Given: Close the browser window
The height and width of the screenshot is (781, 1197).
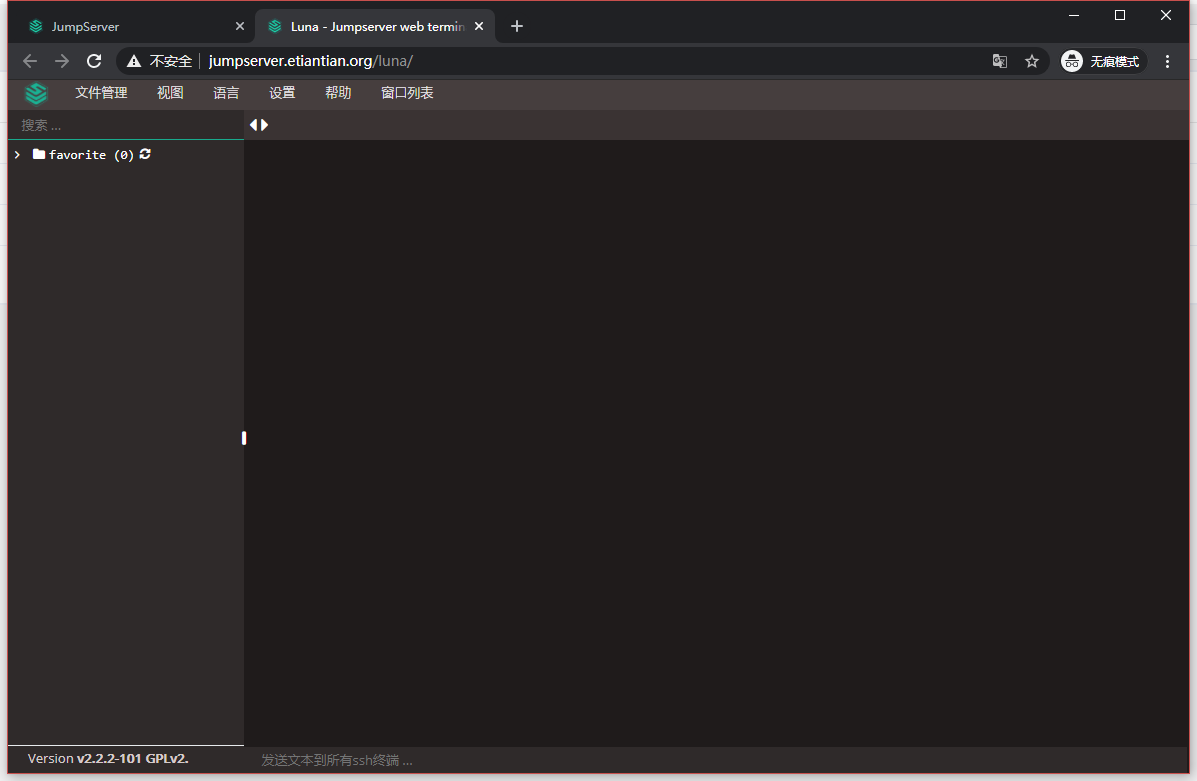Looking at the screenshot, I should [x=1166, y=15].
